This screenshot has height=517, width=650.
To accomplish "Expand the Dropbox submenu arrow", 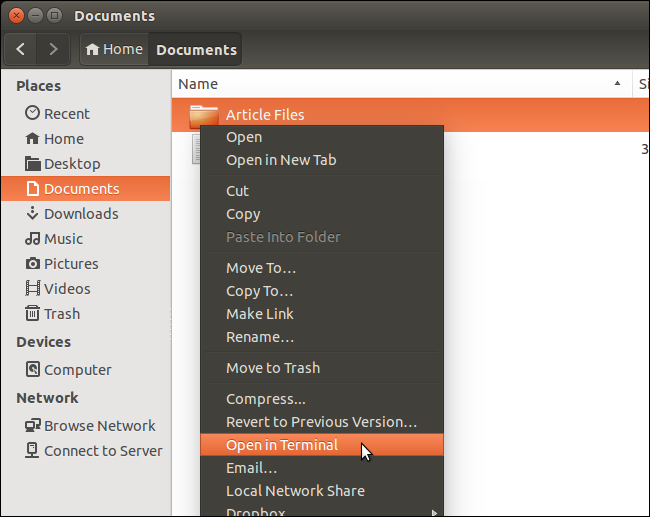I will (434, 512).
